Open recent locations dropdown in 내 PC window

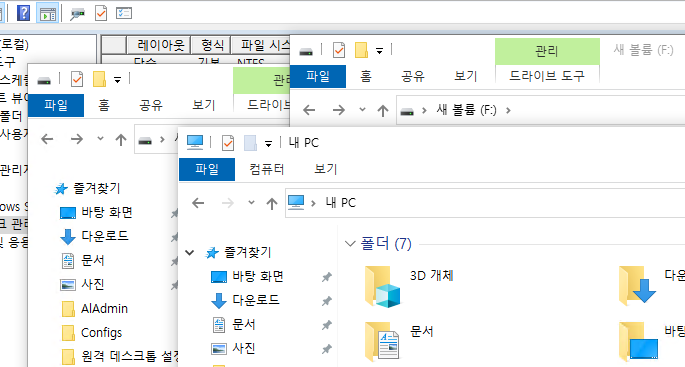click(x=251, y=203)
